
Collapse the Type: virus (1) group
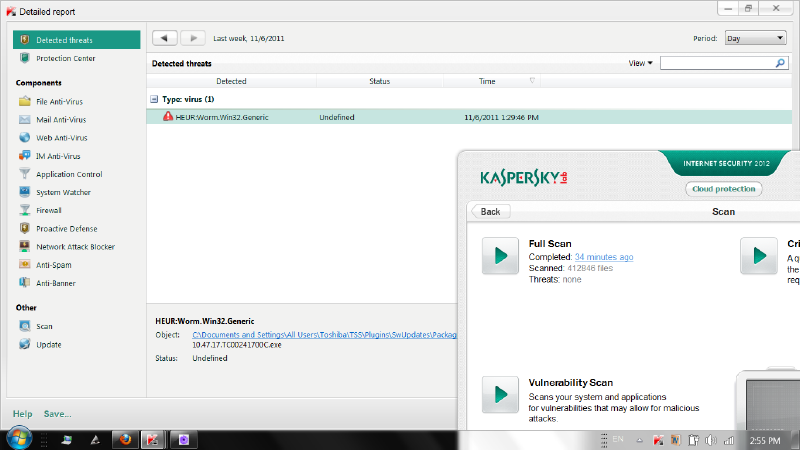point(154,99)
